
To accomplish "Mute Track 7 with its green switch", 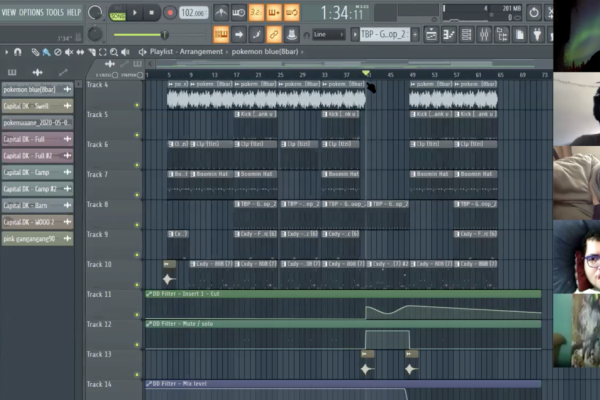I will [137, 195].
